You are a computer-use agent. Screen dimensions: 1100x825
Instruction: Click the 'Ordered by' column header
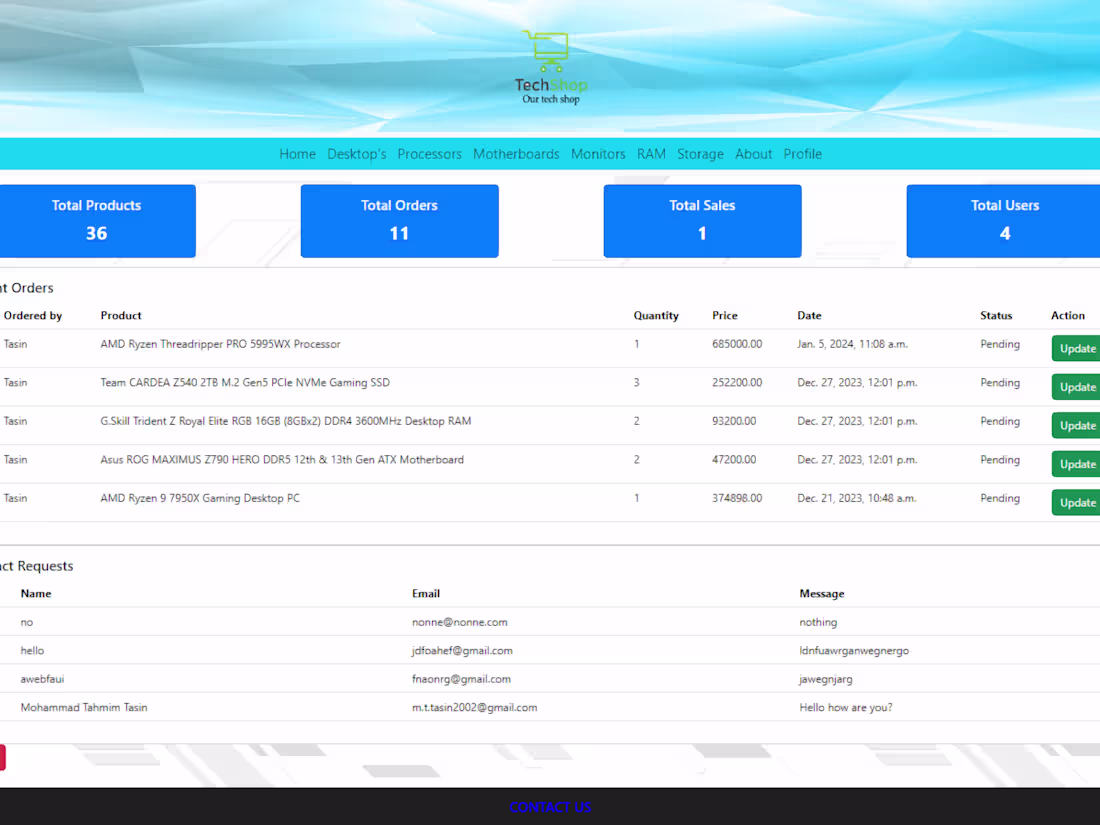pos(33,316)
